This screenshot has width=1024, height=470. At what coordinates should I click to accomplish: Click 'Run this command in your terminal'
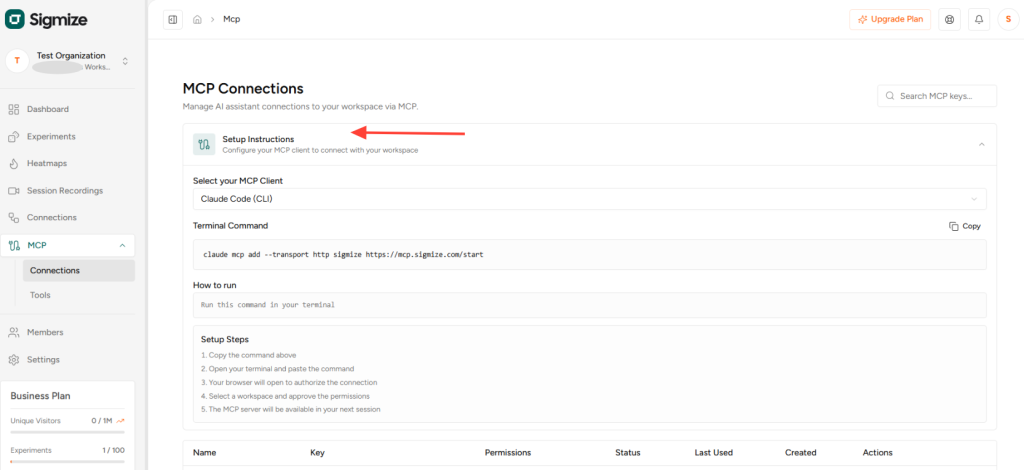click(268, 305)
